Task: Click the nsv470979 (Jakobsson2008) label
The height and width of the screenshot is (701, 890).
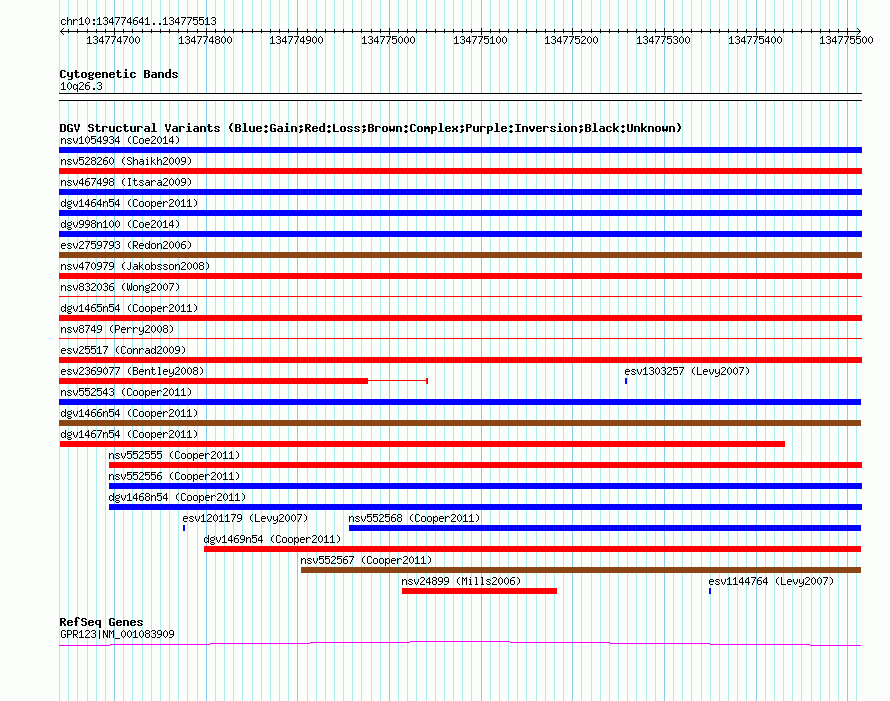Action: [135, 266]
